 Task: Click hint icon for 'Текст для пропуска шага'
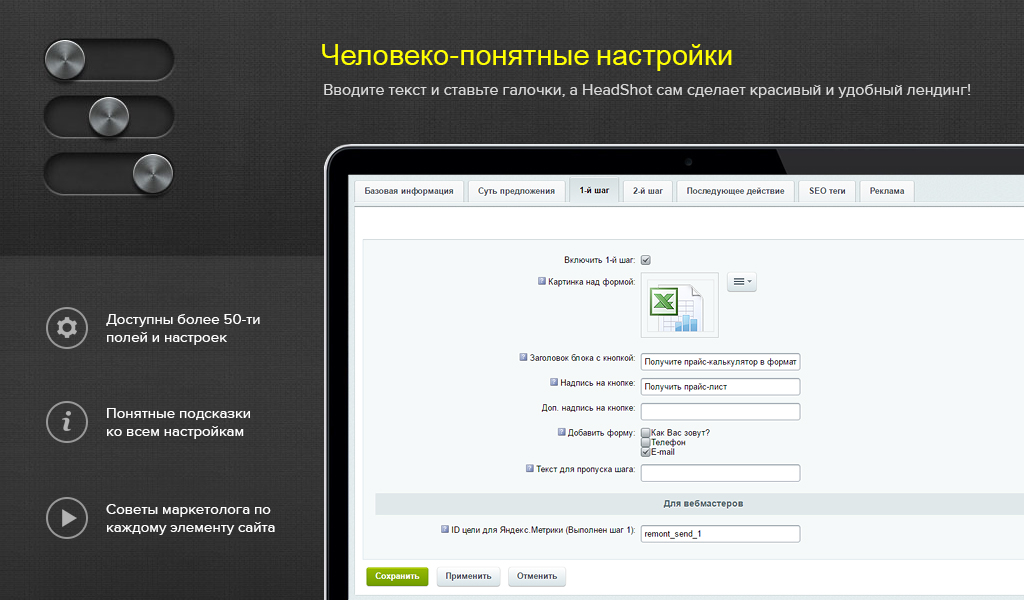(529, 468)
